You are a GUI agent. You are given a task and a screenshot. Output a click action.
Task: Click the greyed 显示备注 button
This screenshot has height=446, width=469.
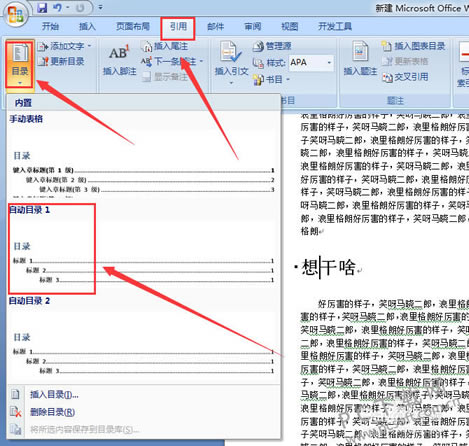coord(165,77)
